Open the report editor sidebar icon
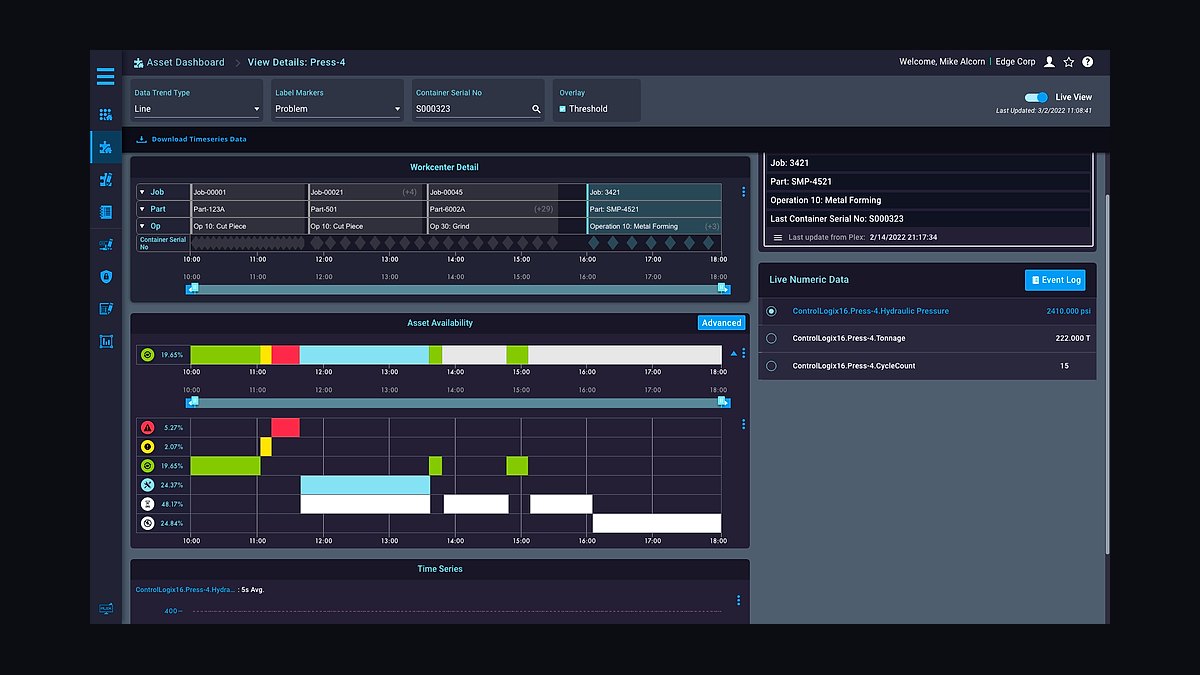Image resolution: width=1200 pixels, height=675 pixels. pos(105,309)
